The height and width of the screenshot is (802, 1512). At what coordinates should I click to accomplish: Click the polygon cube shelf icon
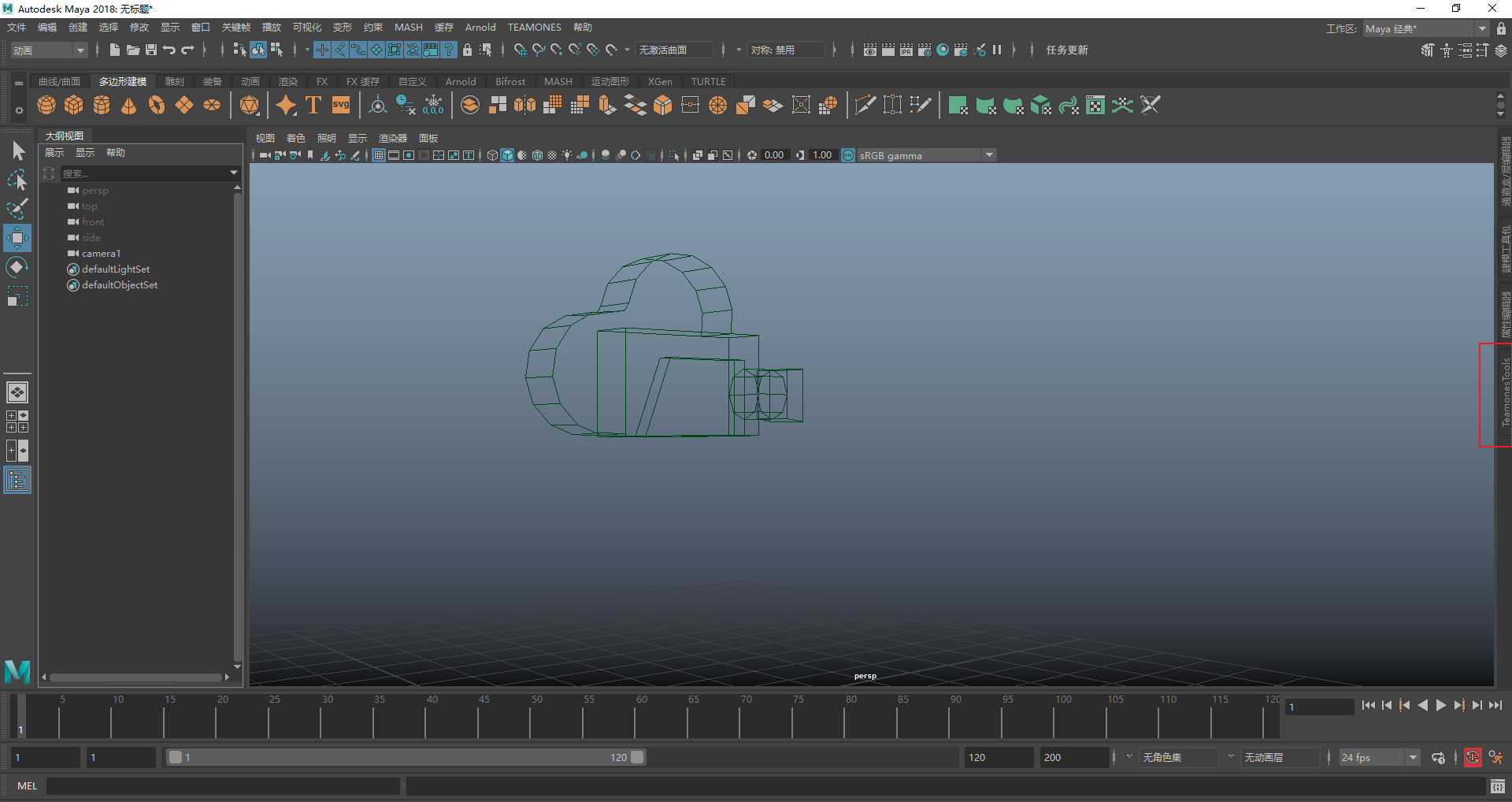[74, 105]
